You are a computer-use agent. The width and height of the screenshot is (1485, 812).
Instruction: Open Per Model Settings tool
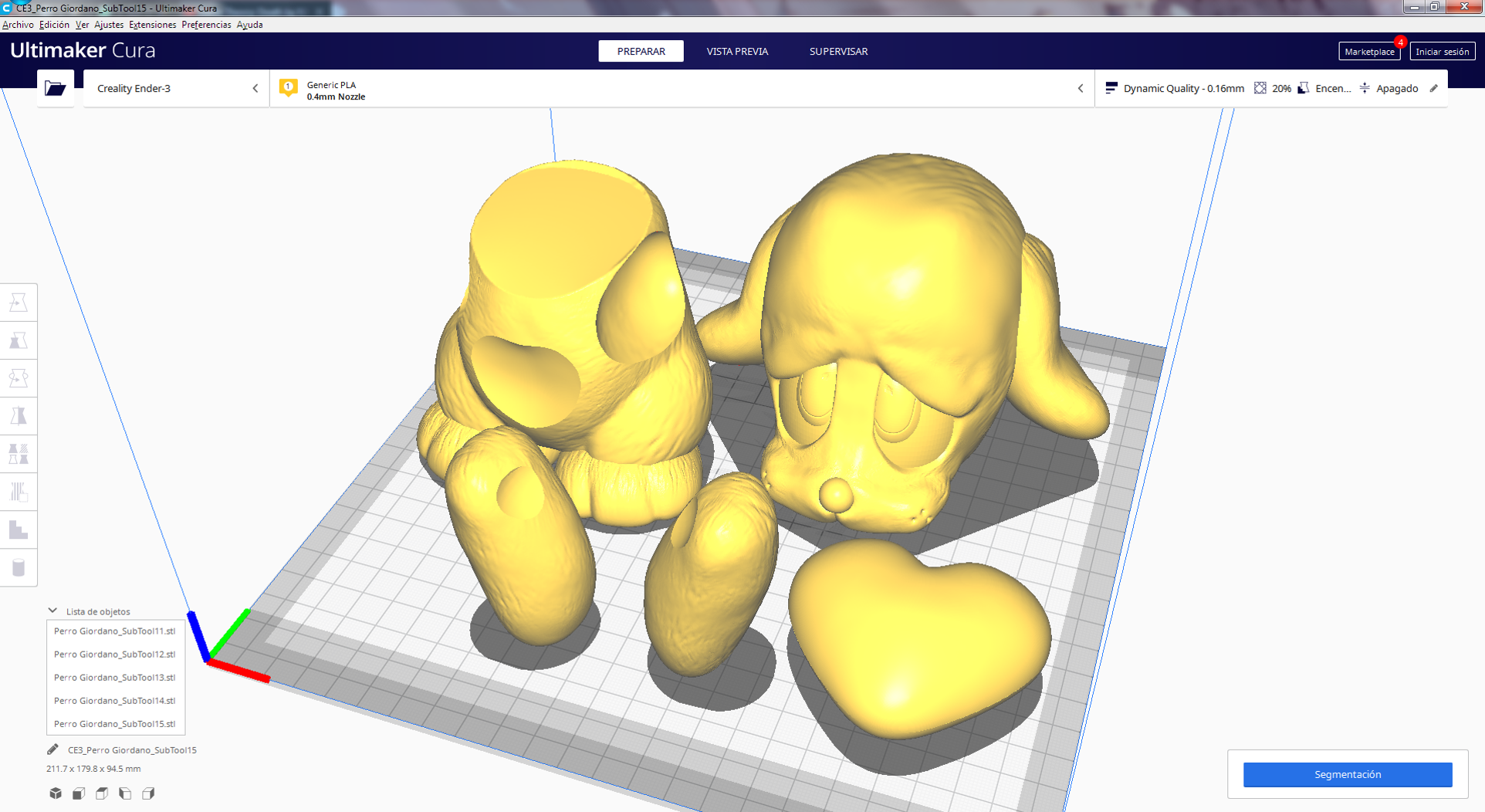pyautogui.click(x=19, y=453)
